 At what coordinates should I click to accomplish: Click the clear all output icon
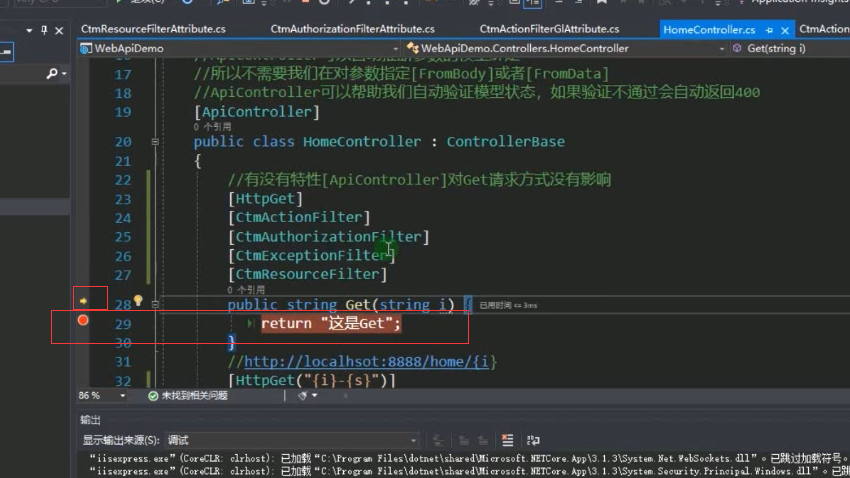[507, 440]
